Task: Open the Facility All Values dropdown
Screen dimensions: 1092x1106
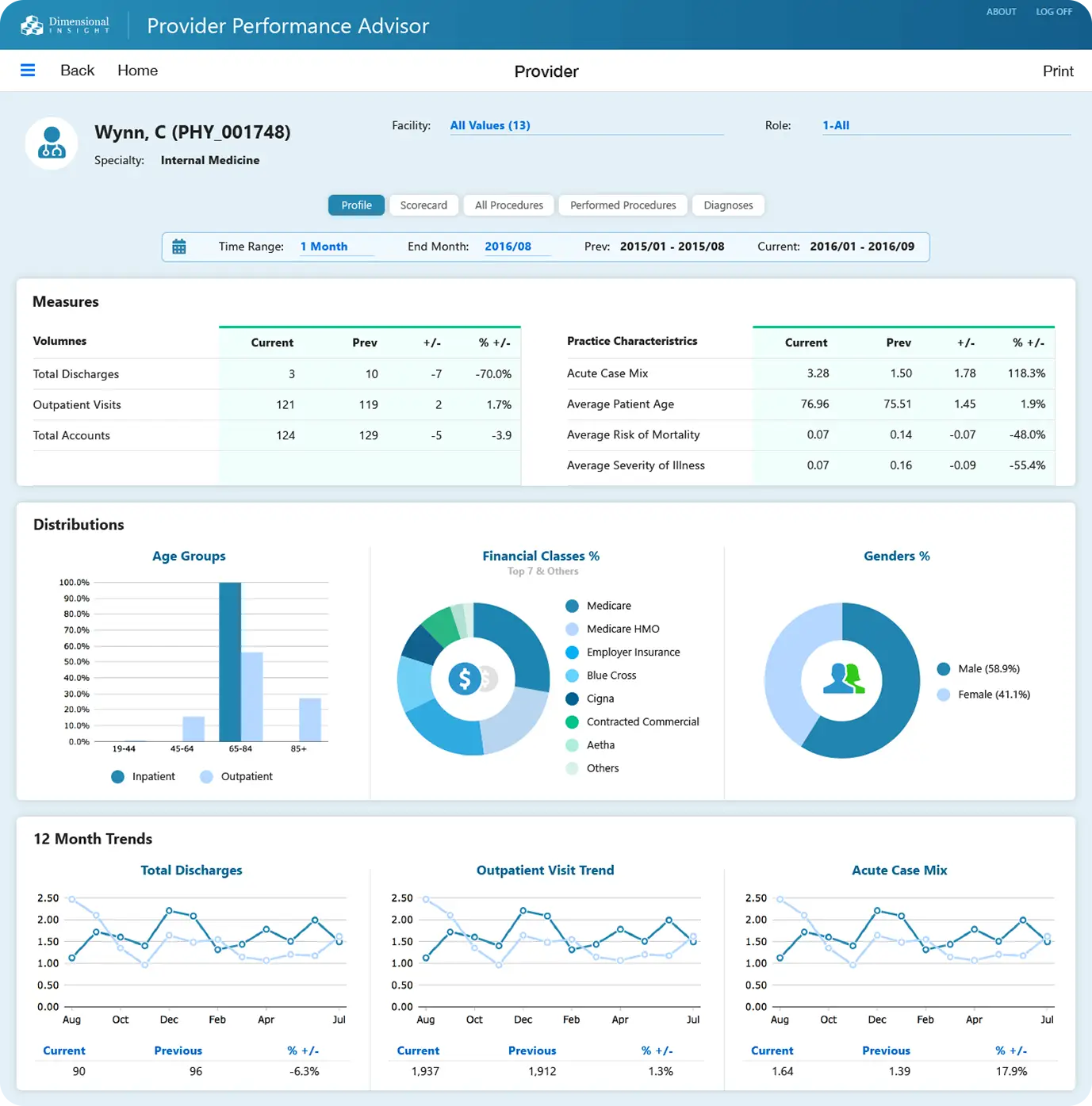Action: pos(585,125)
